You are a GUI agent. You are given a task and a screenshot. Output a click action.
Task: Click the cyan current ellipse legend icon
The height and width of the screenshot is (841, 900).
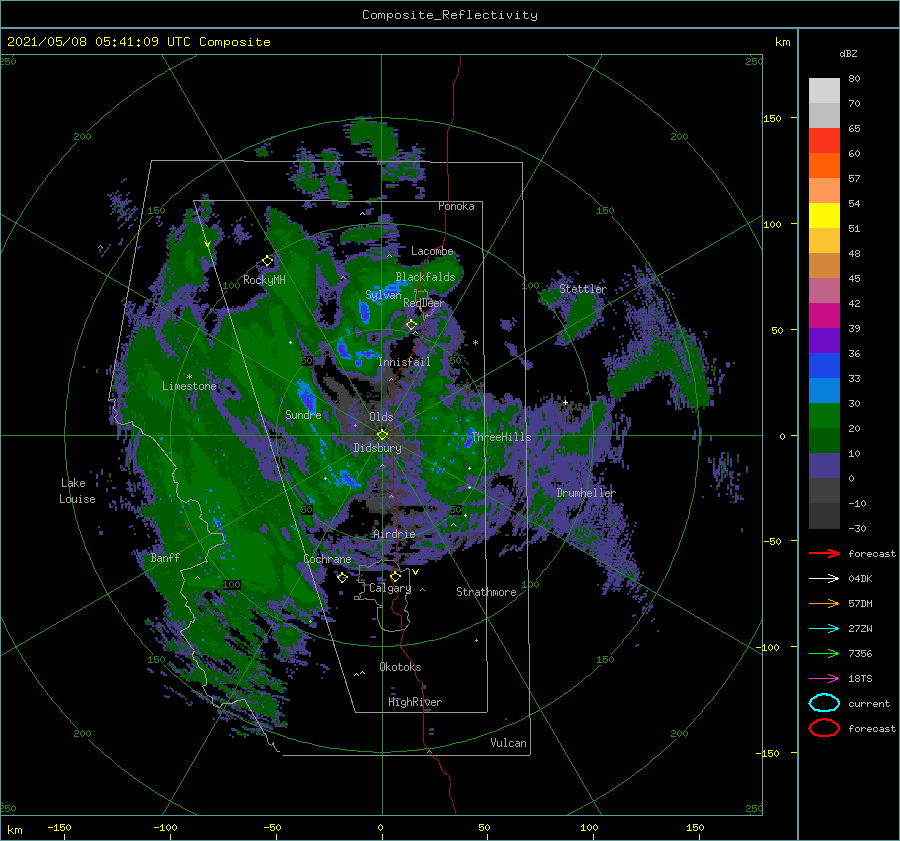(824, 703)
